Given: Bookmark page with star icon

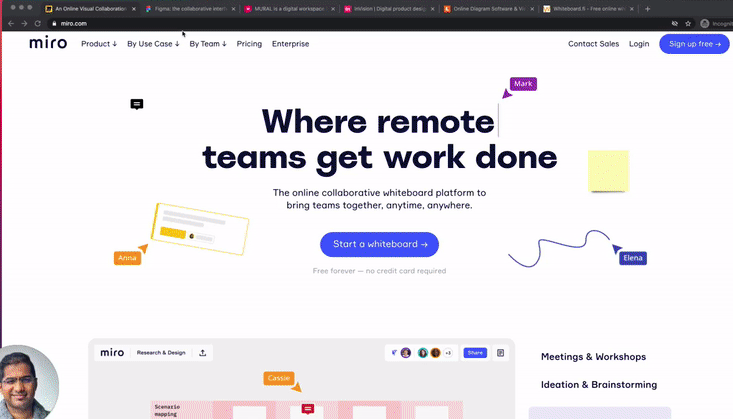Looking at the screenshot, I should coord(688,23).
